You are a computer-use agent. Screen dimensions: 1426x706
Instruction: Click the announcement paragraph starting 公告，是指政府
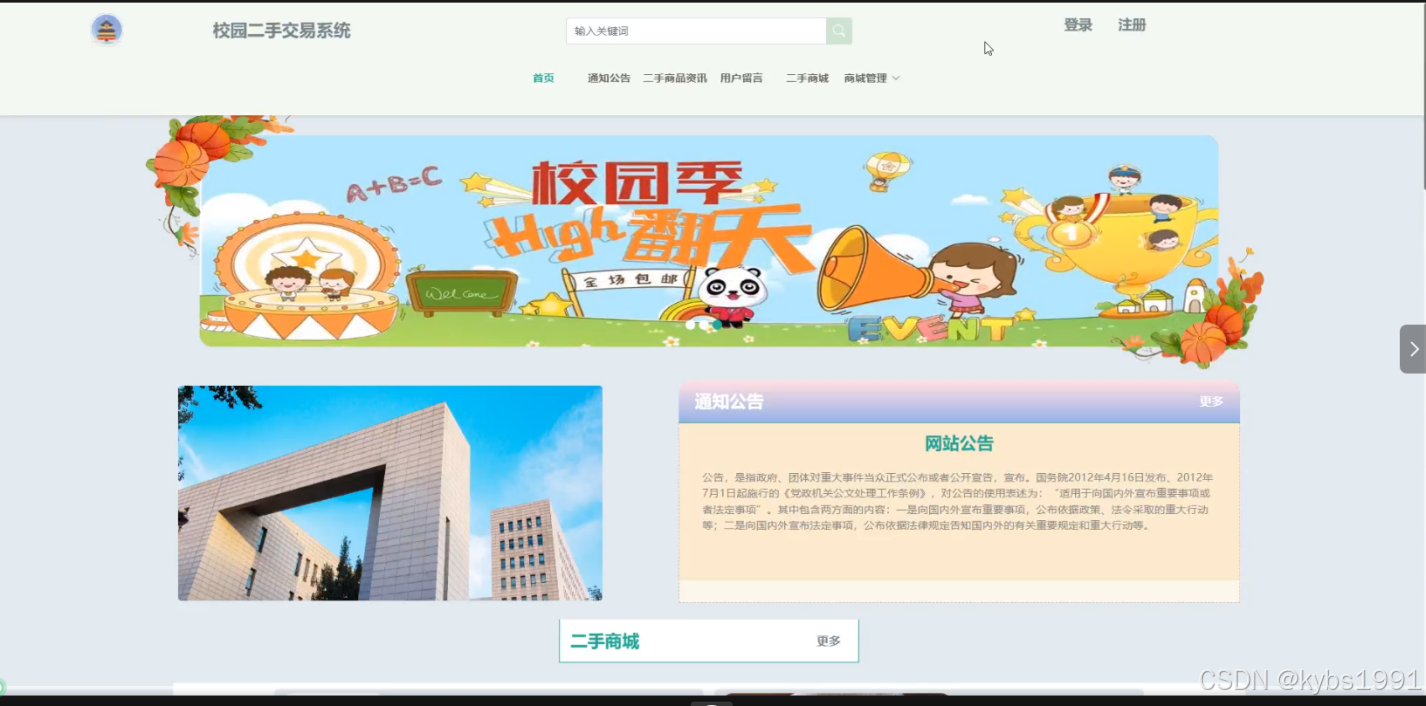[x=958, y=501]
